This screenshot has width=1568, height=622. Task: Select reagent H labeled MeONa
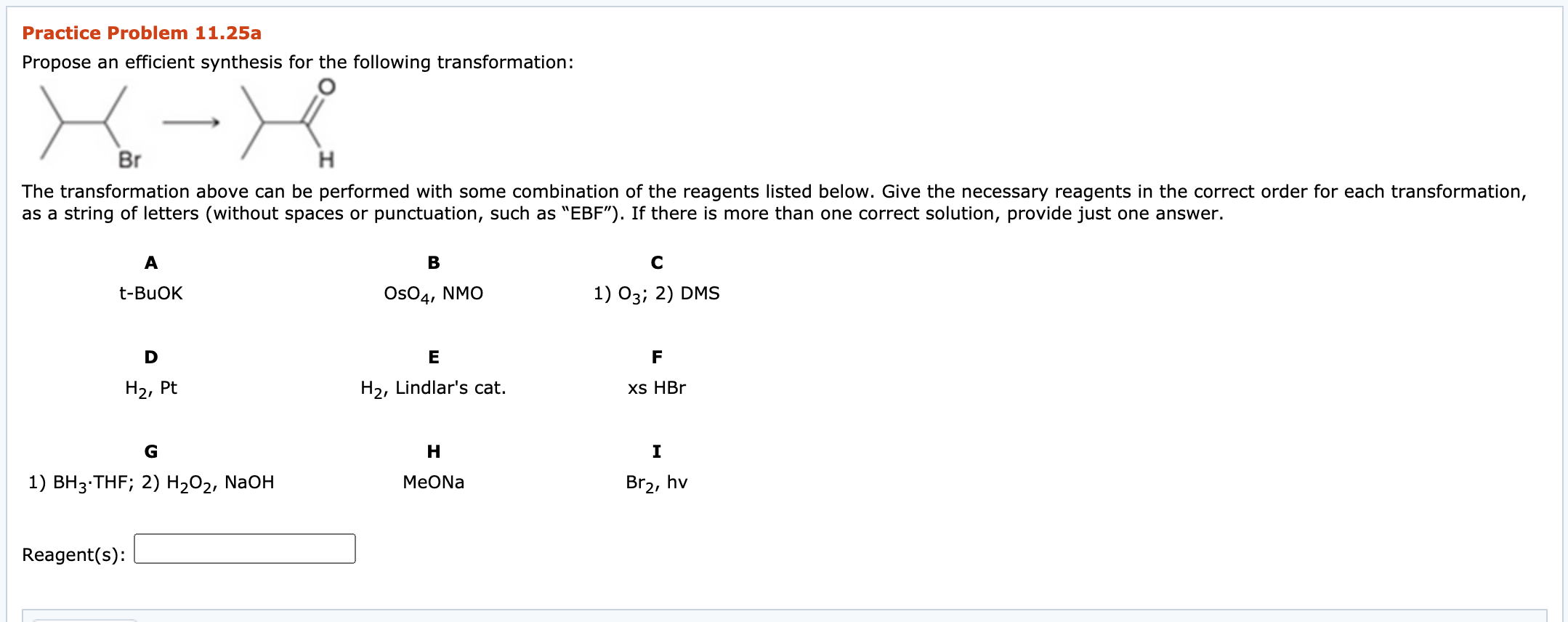(x=434, y=482)
